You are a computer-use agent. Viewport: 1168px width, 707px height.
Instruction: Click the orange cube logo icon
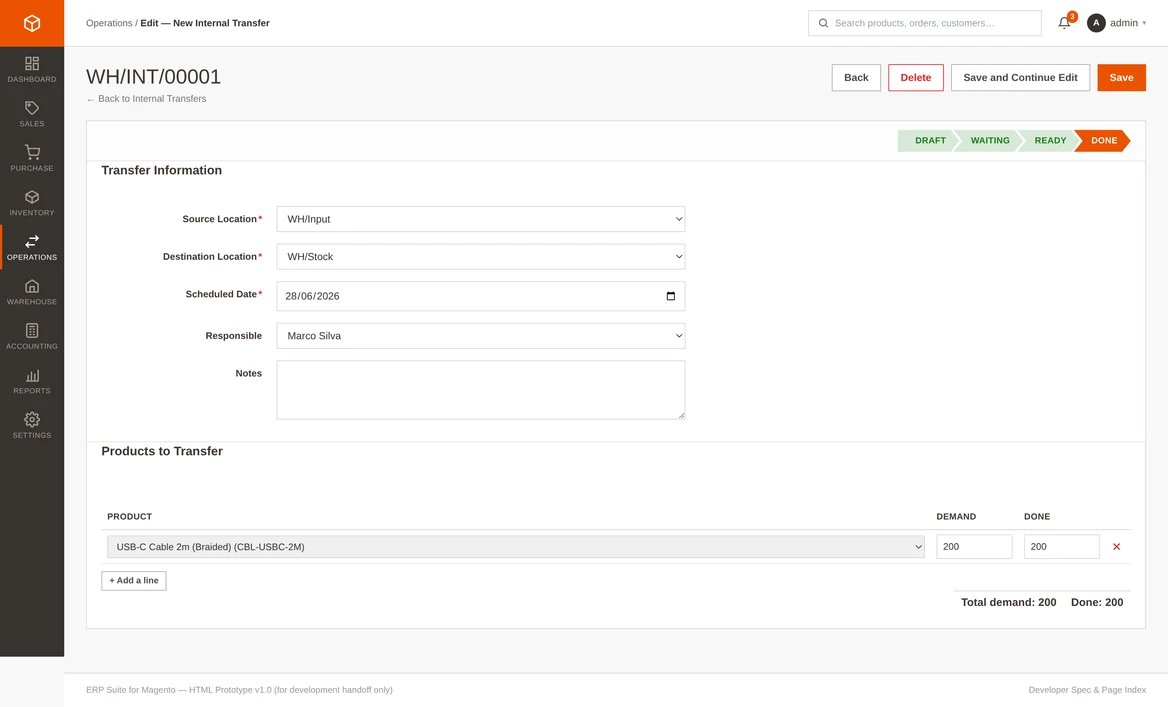(x=32, y=23)
